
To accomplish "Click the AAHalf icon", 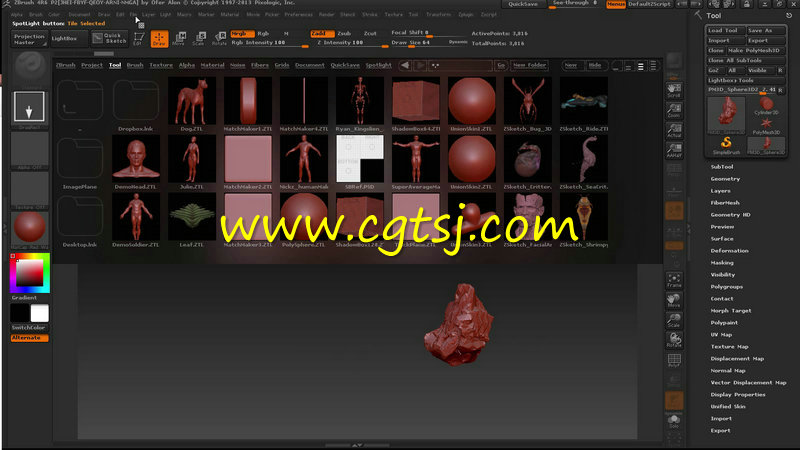I will pos(674,150).
